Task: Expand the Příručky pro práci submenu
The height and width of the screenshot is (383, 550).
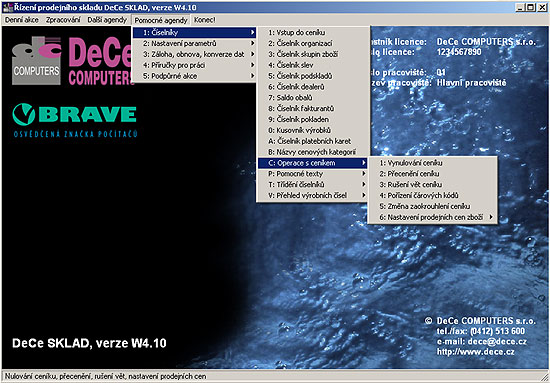Action: pos(194,65)
